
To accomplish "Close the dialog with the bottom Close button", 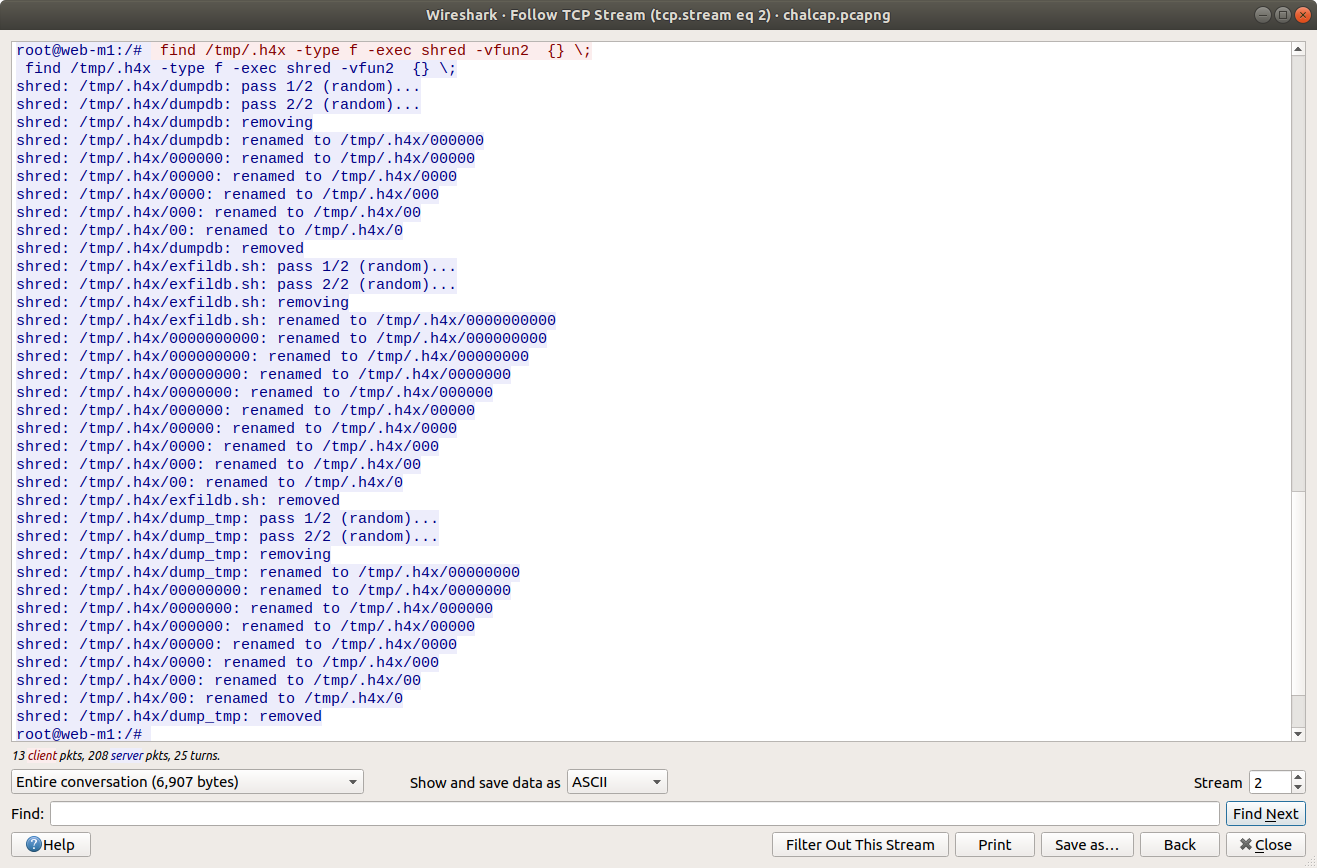I will click(x=1265, y=845).
